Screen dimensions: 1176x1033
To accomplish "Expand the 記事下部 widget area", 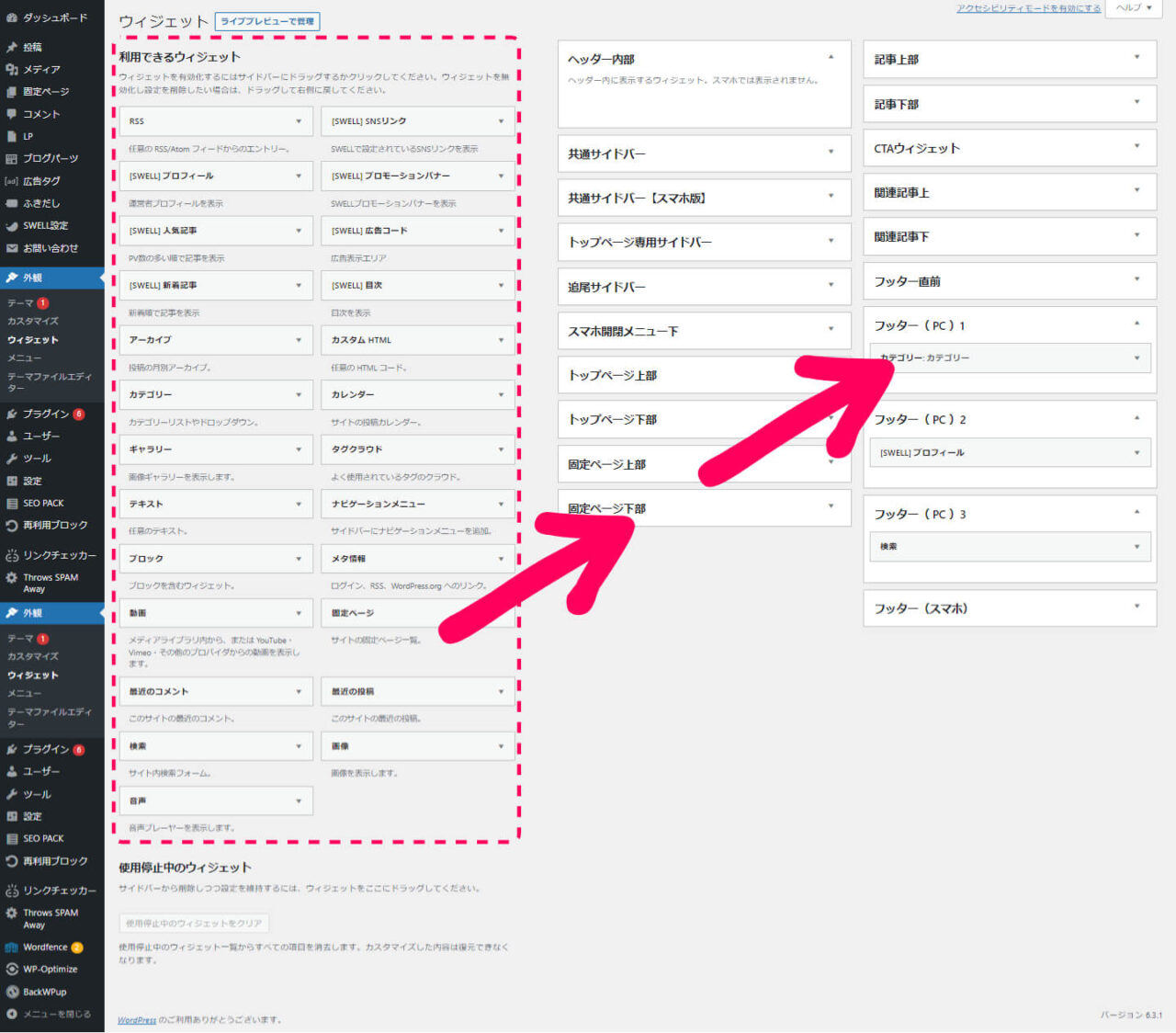I will (1136, 102).
